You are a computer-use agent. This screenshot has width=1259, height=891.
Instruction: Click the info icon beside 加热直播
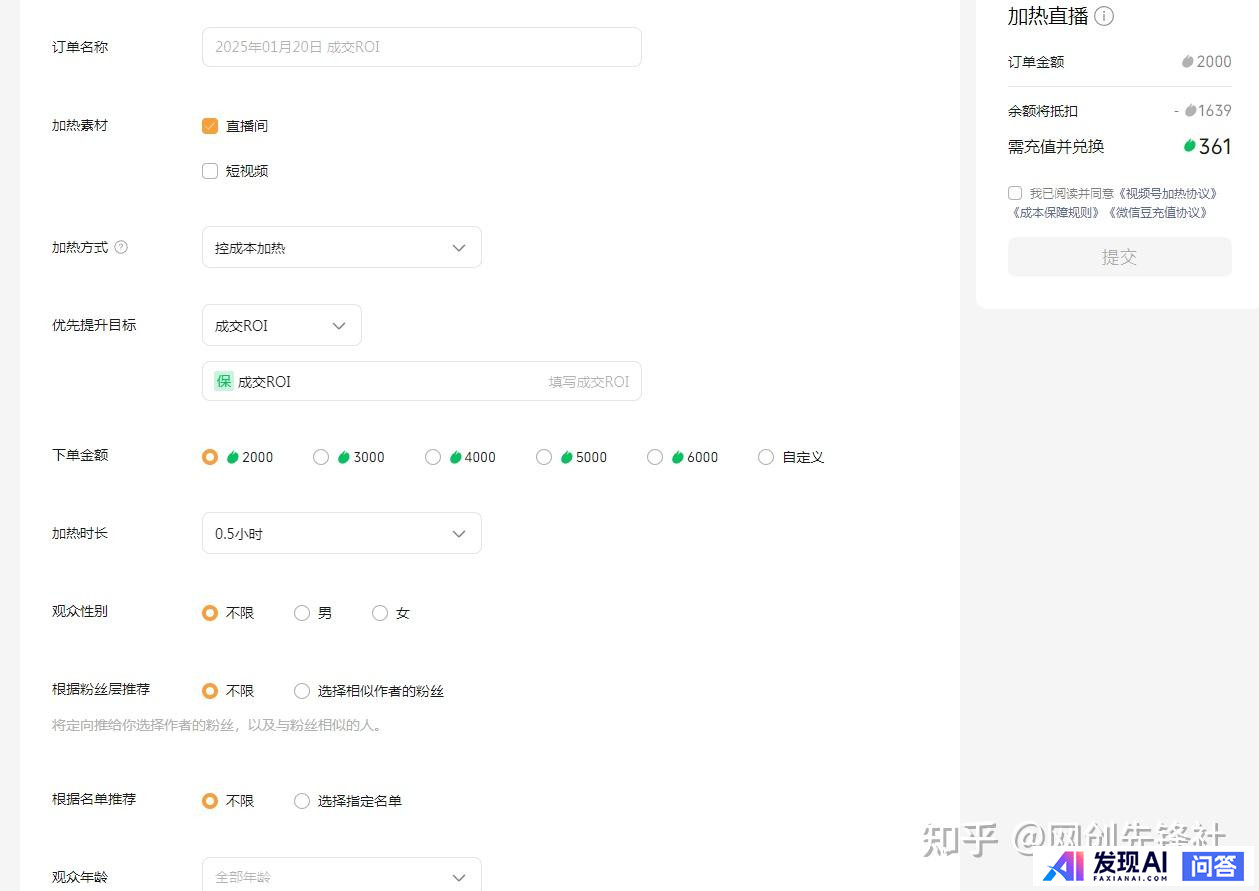tap(1104, 17)
